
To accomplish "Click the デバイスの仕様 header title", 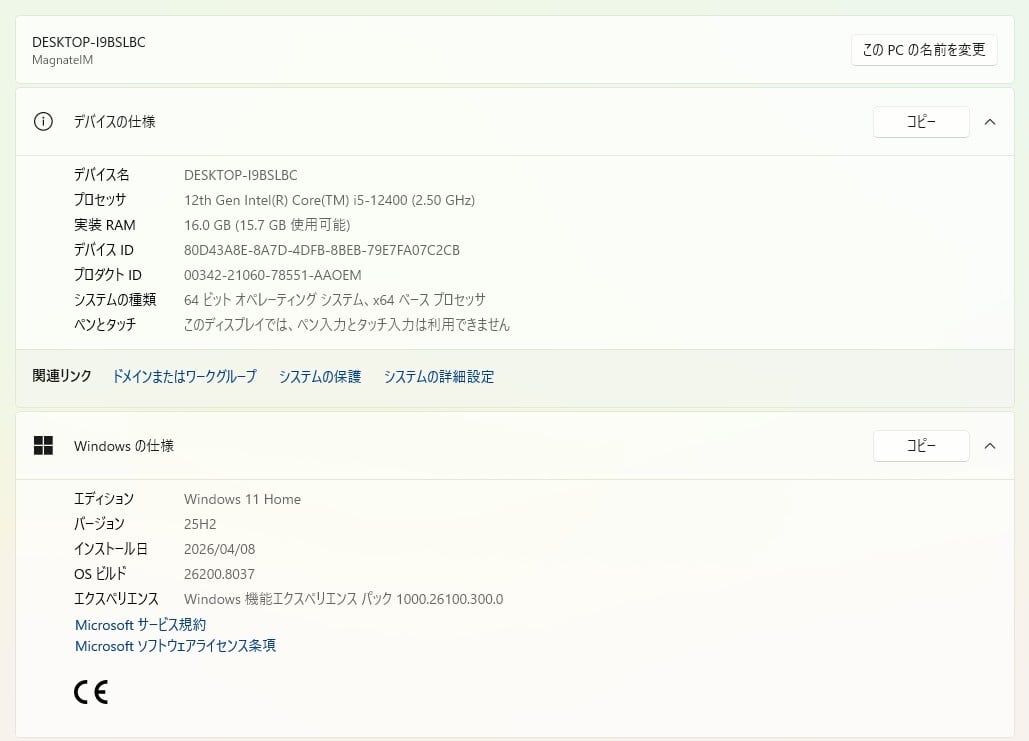I will tap(115, 121).
